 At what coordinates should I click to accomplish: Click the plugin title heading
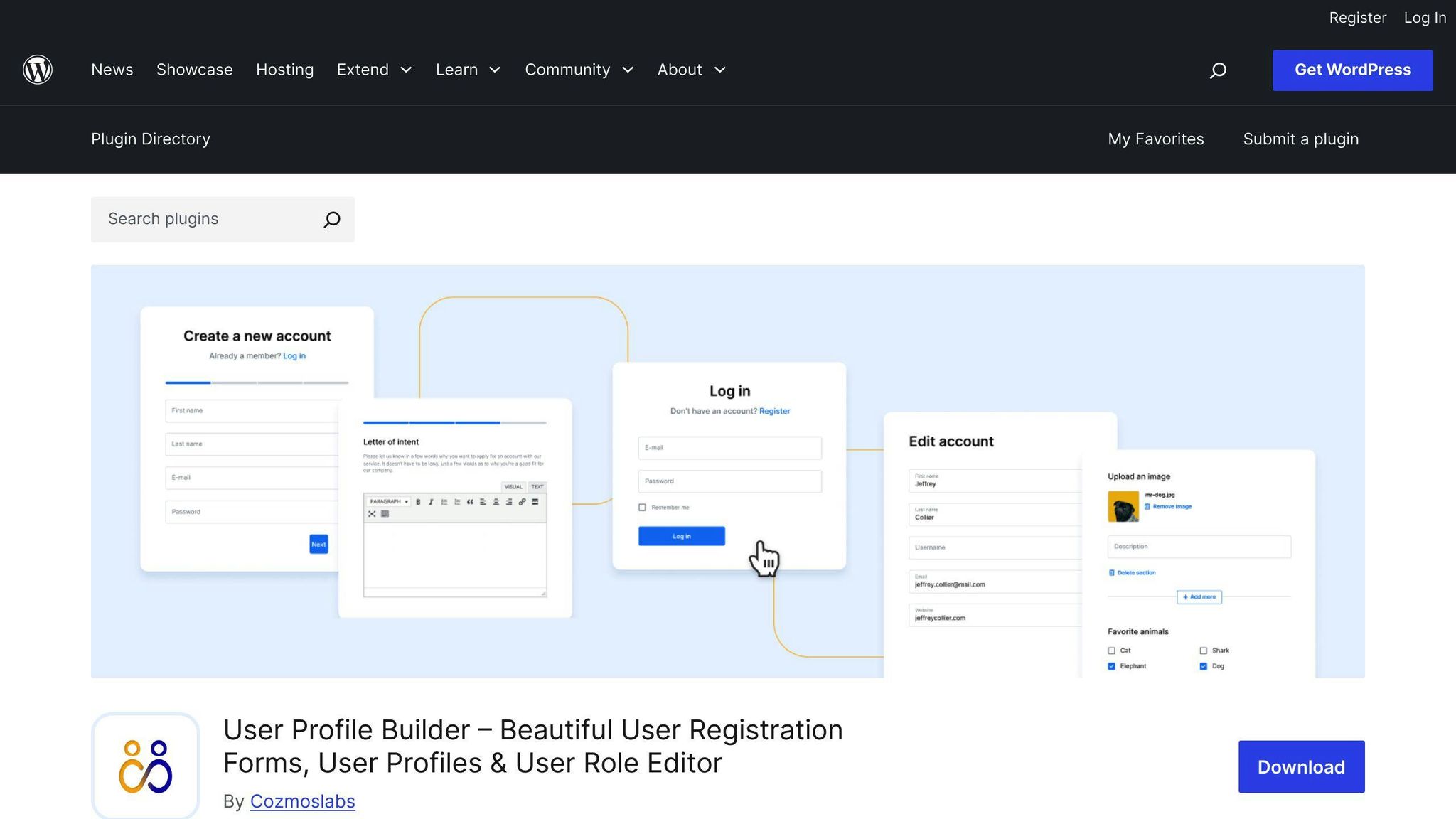[x=533, y=746]
